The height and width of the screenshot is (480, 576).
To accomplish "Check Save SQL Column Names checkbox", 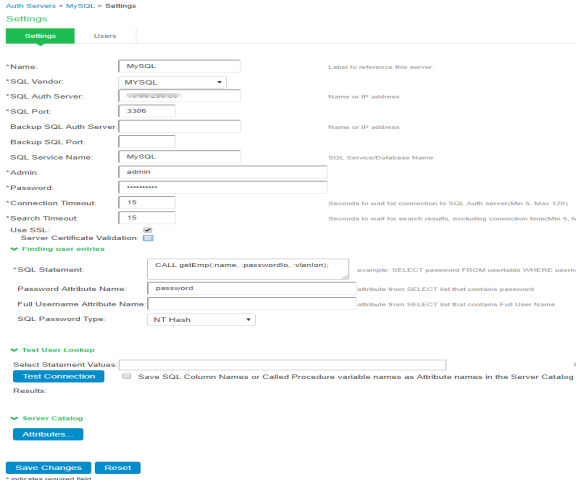I will tap(127, 376).
